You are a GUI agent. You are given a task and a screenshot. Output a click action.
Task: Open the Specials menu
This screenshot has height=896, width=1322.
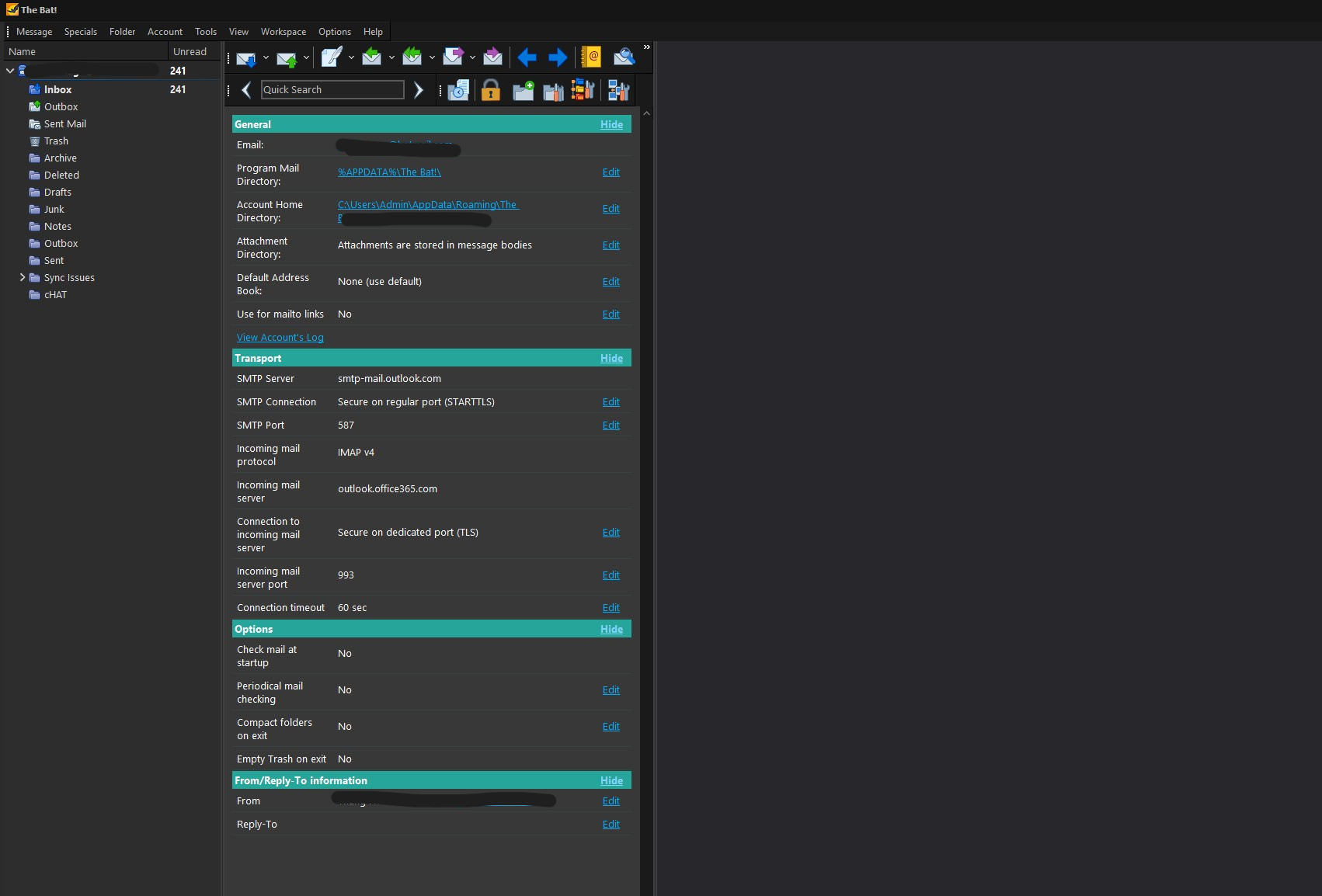(81, 32)
